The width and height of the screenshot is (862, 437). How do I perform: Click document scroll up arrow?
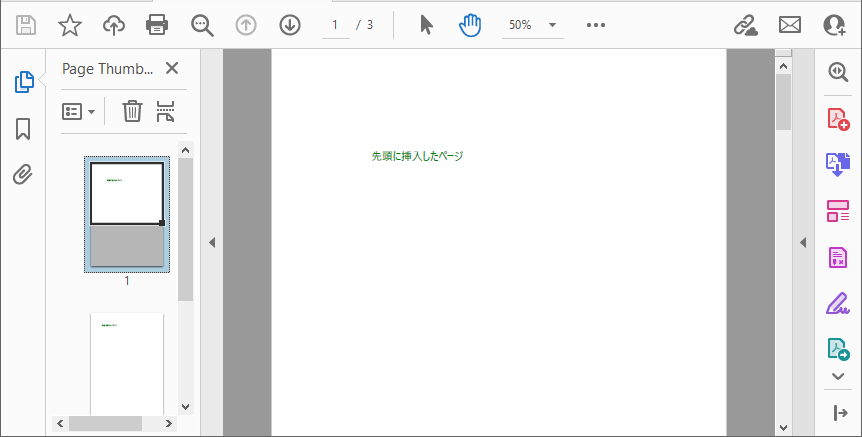pos(783,66)
